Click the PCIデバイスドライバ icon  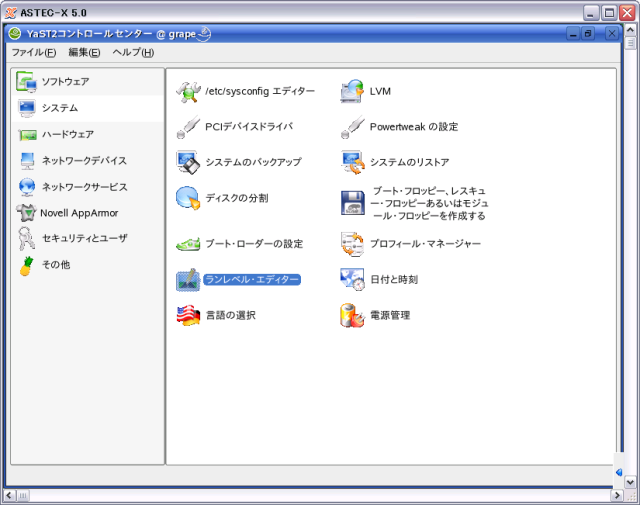pos(188,127)
